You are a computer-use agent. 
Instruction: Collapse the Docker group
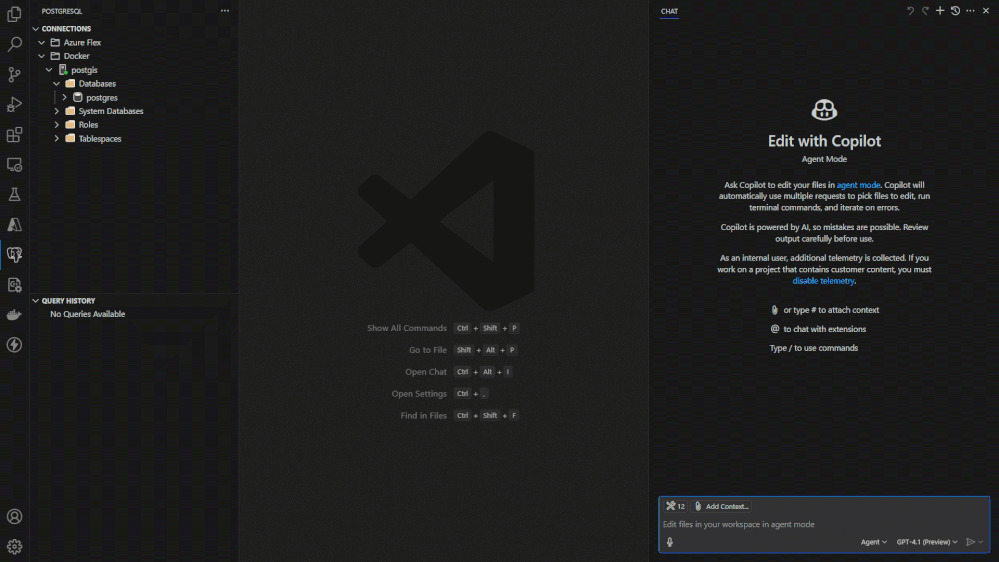pos(41,56)
